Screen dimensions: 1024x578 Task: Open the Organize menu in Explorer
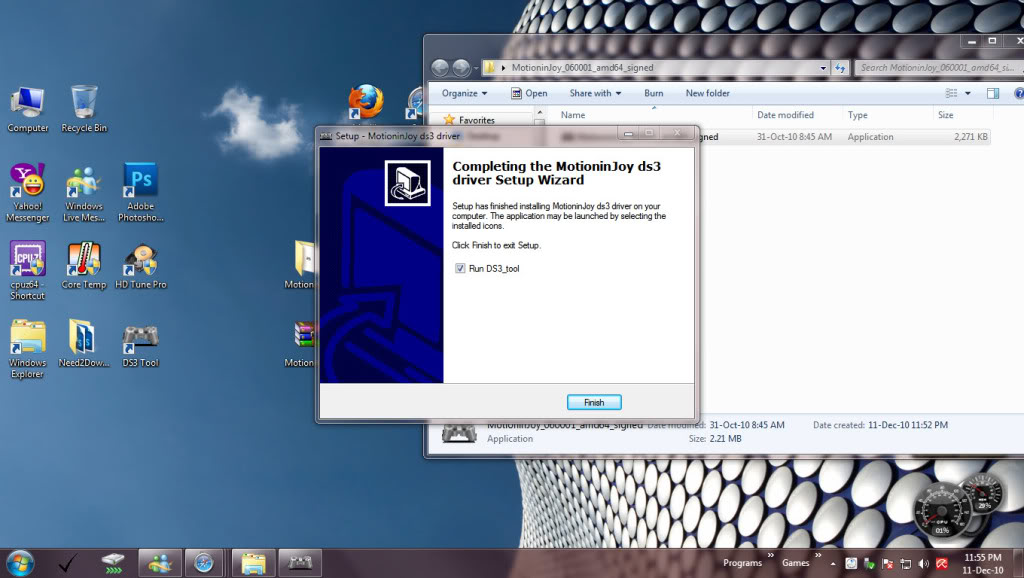tap(464, 93)
